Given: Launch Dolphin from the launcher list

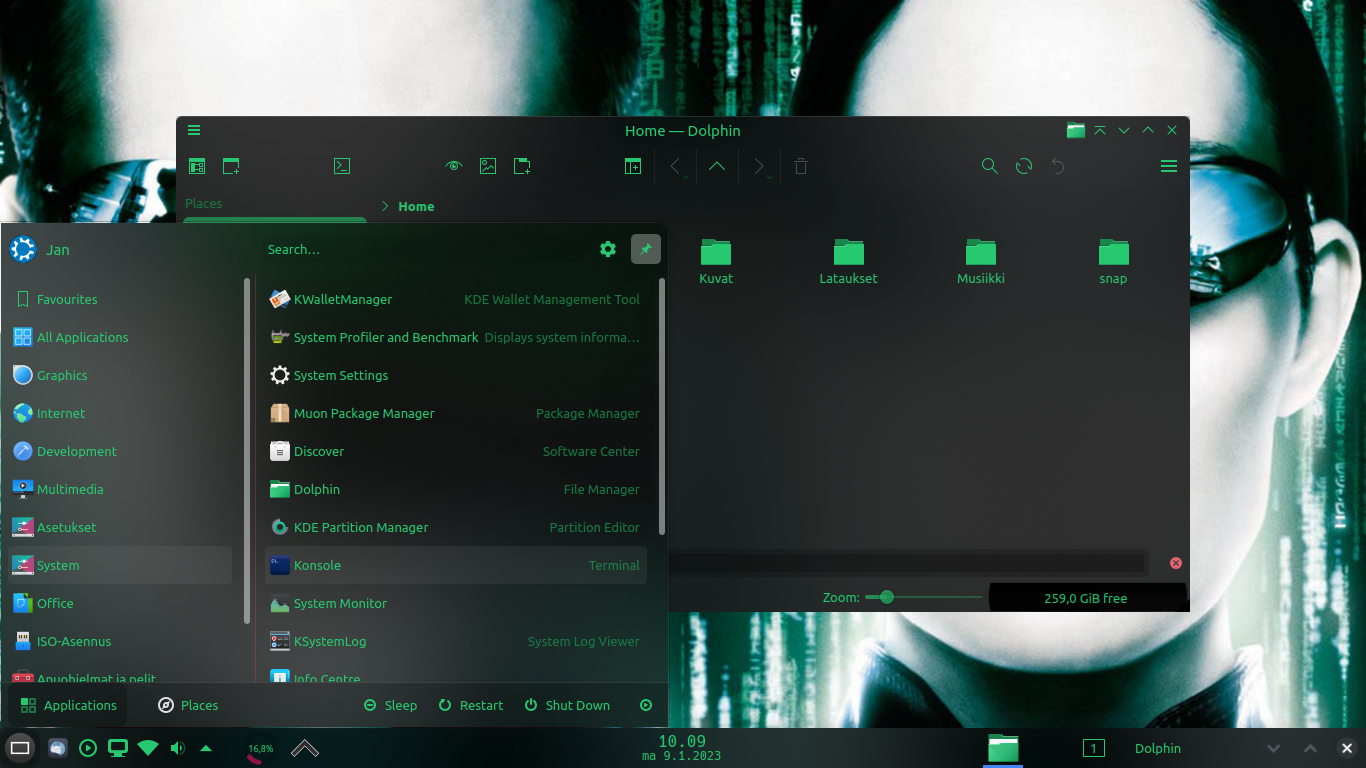Looking at the screenshot, I should pos(456,489).
